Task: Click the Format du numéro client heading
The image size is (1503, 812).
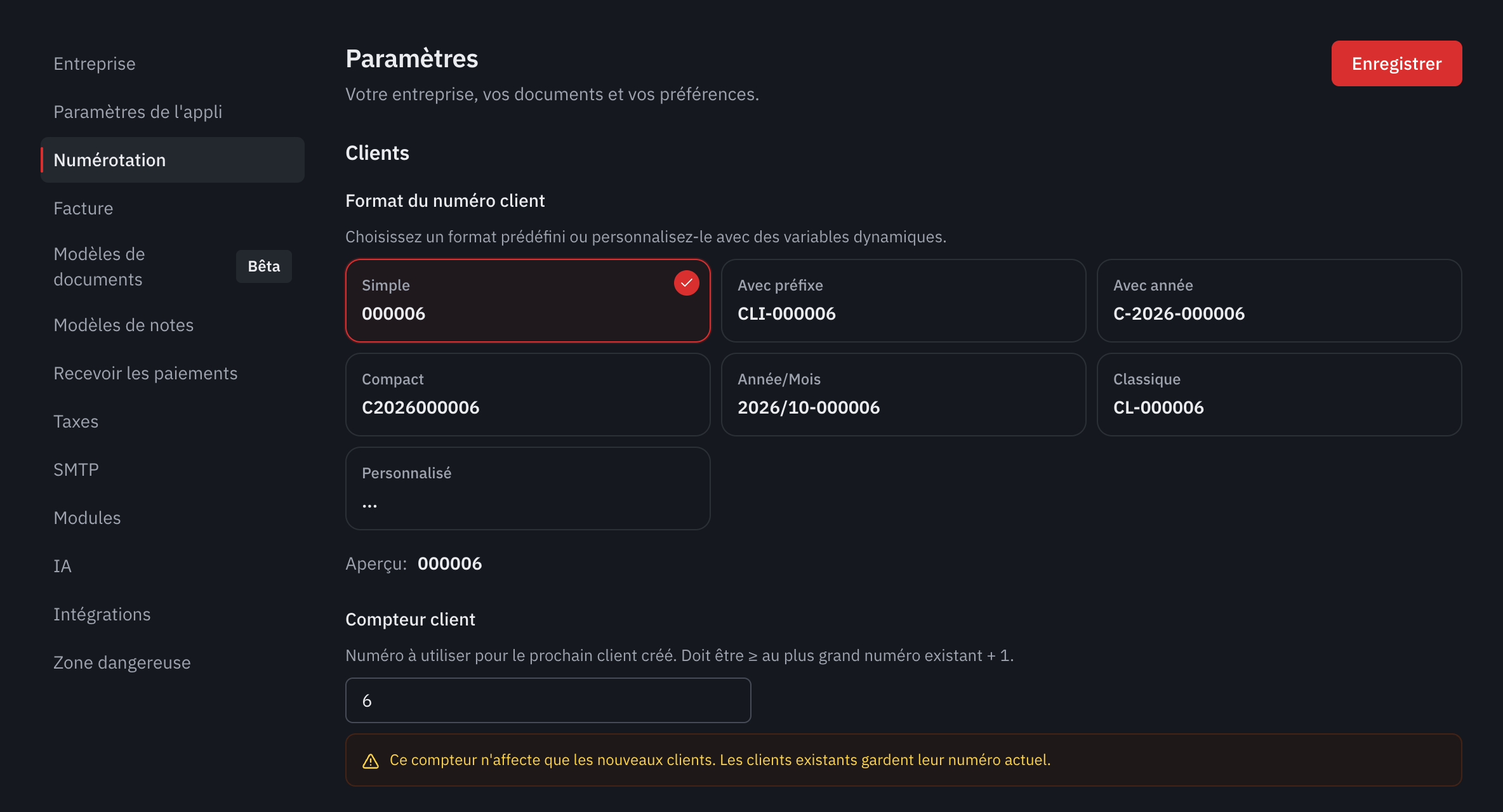Action: click(445, 200)
